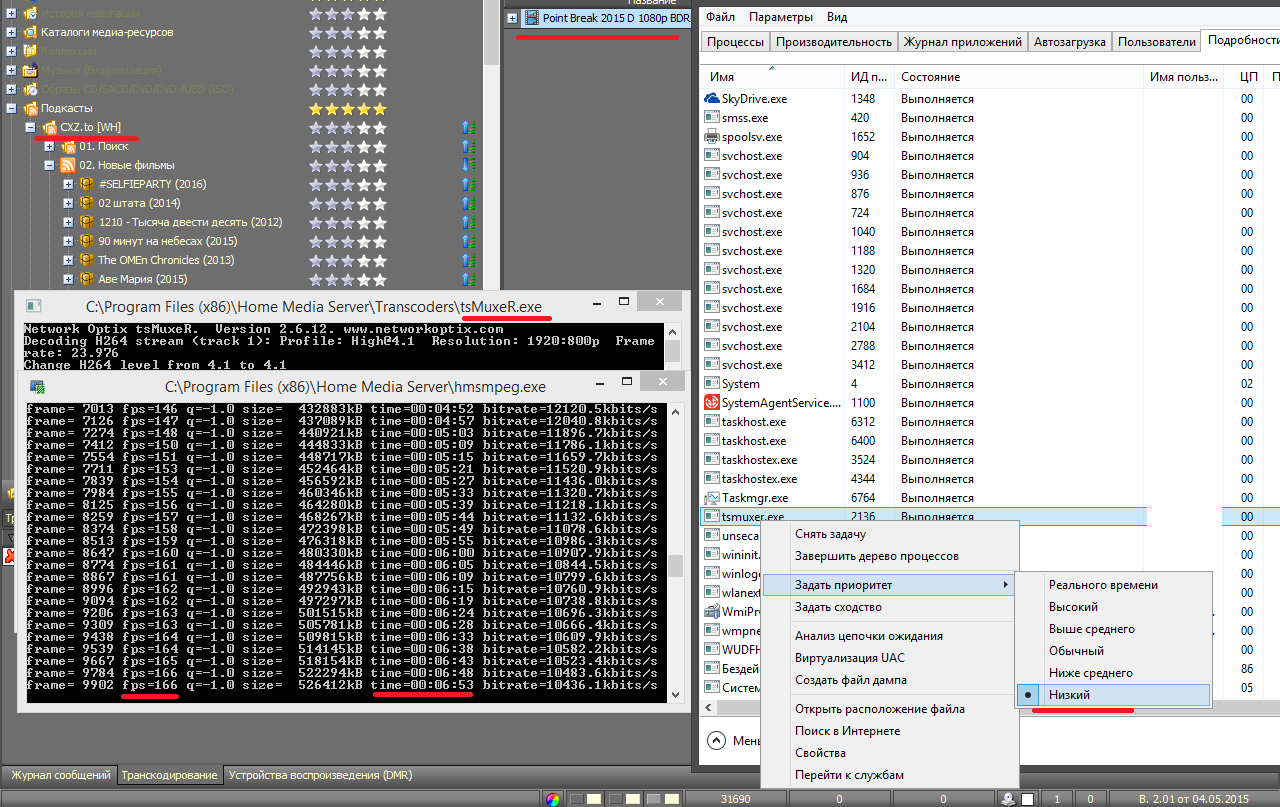Viewport: 1280px width, 807px height.
Task: Click Завершить дерево процессов
Action: tap(876, 556)
